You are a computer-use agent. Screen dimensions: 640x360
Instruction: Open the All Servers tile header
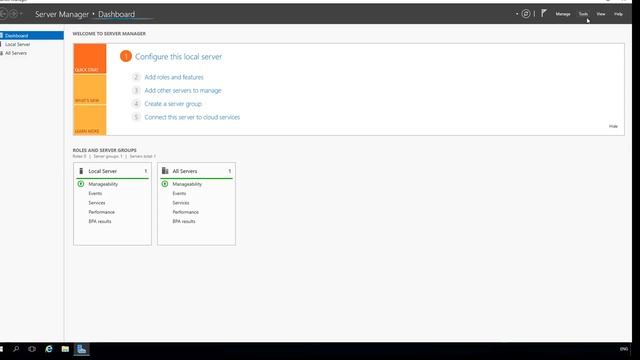pyautogui.click(x=196, y=171)
